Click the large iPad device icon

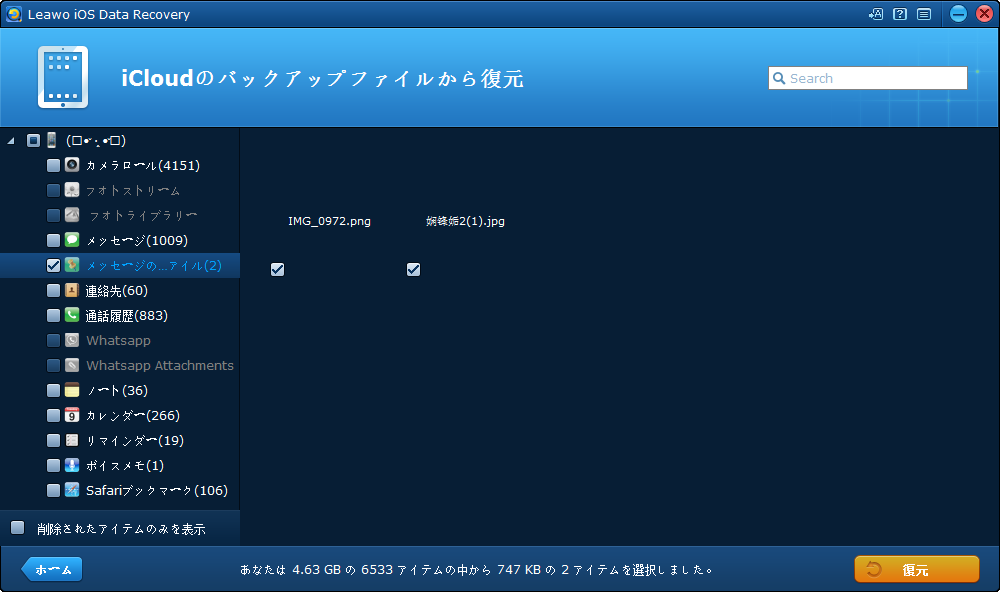click(62, 77)
